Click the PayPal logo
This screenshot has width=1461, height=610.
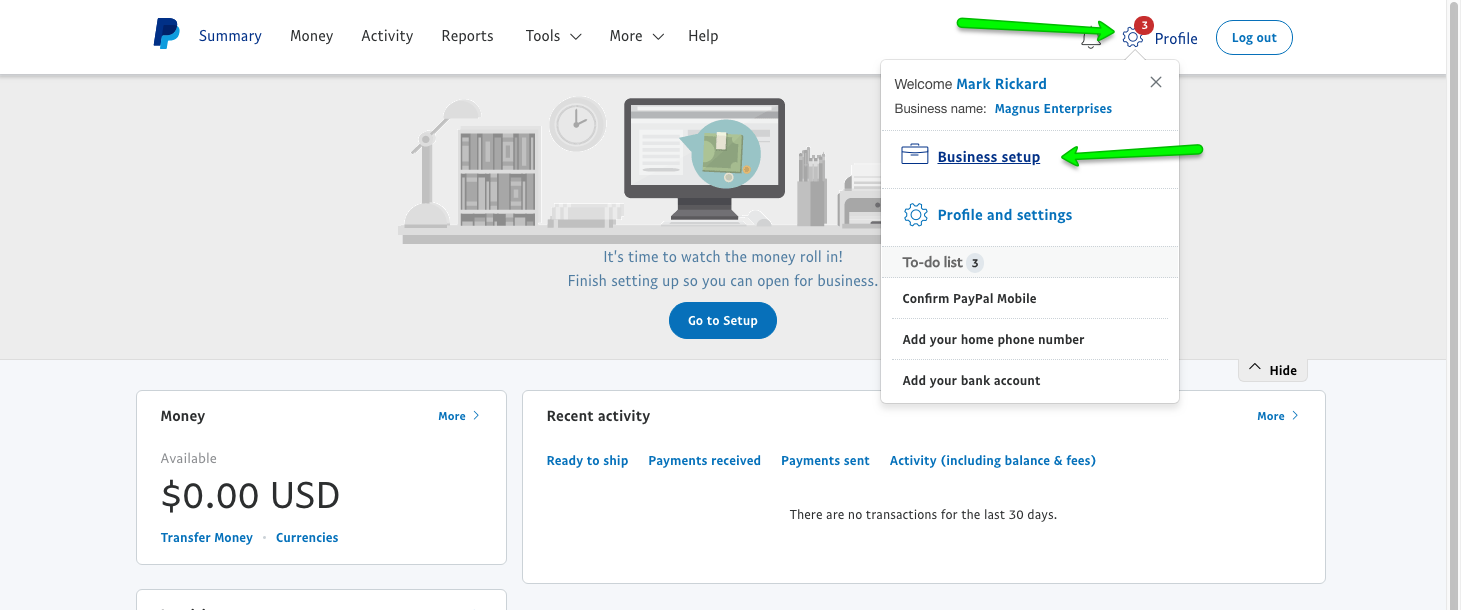165,33
